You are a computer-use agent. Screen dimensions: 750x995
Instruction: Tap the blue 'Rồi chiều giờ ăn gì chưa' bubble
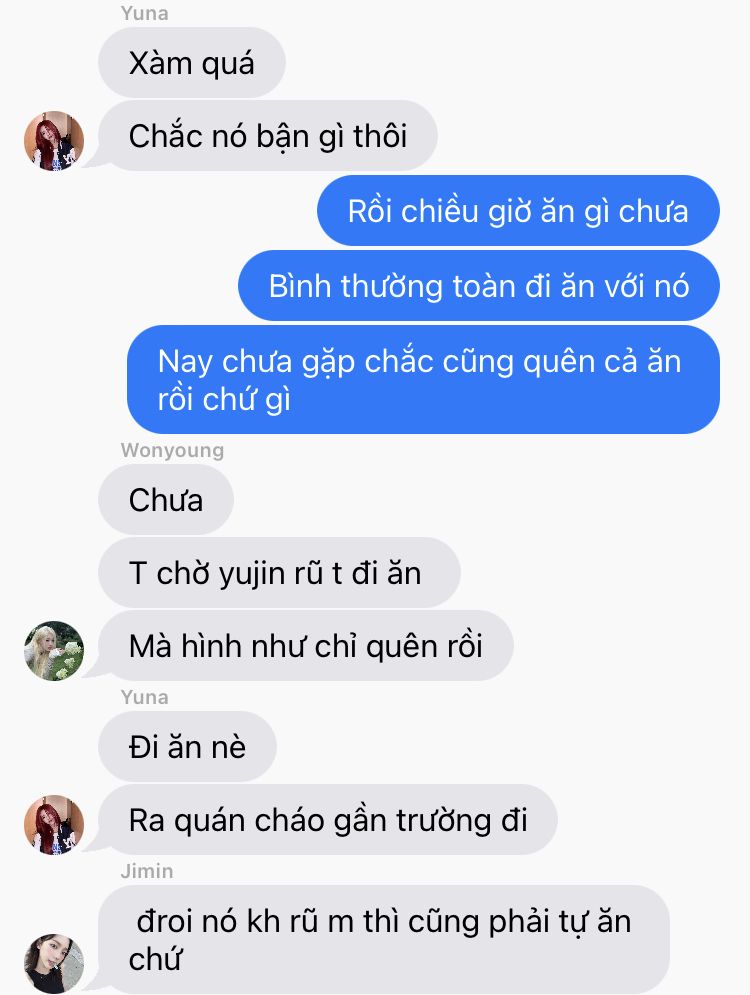pyautogui.click(x=518, y=211)
